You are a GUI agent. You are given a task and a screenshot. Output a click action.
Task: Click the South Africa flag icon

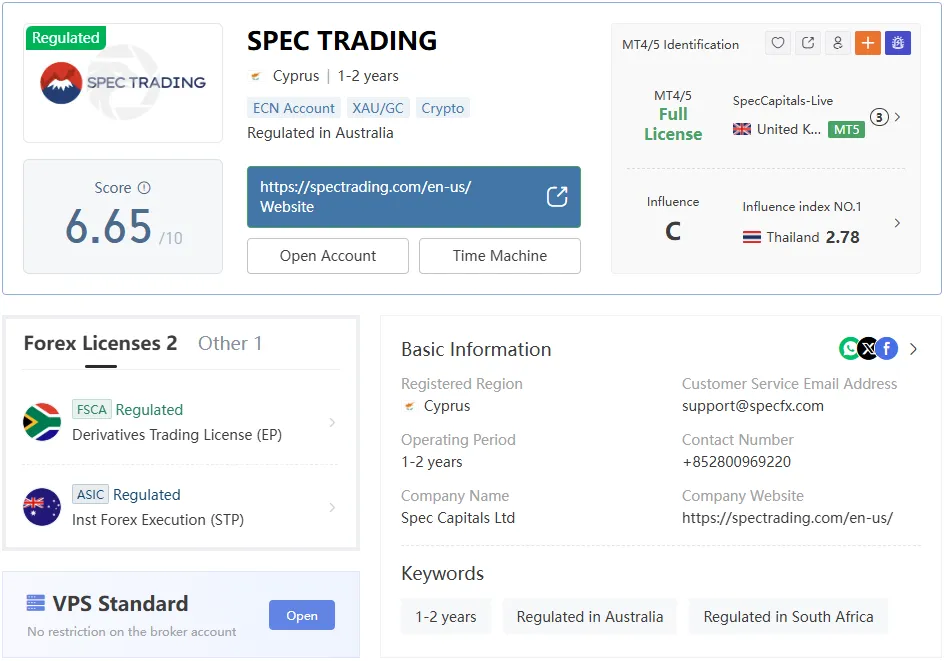(42, 422)
